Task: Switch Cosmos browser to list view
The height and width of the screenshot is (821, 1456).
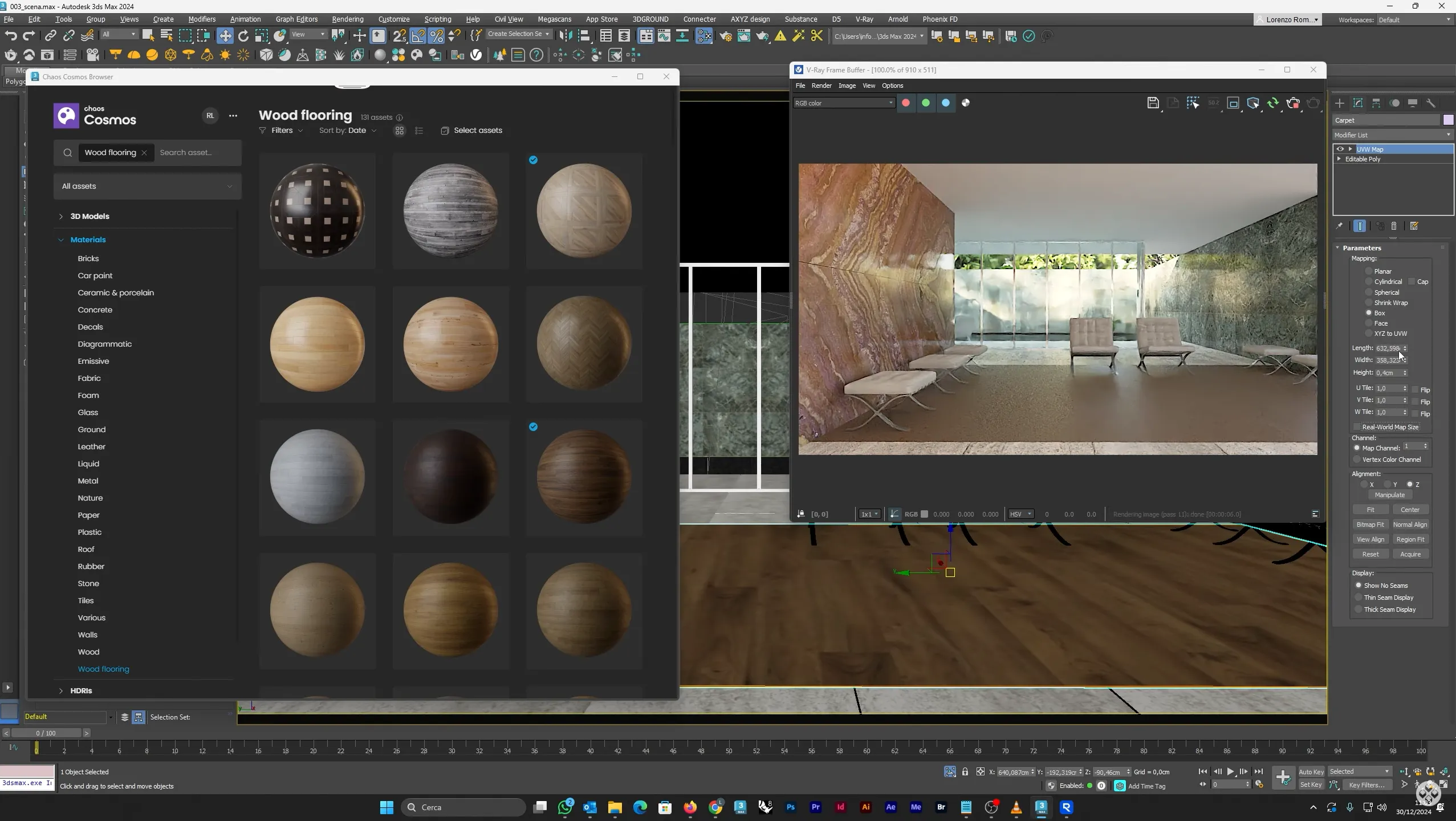Action: 419,131
